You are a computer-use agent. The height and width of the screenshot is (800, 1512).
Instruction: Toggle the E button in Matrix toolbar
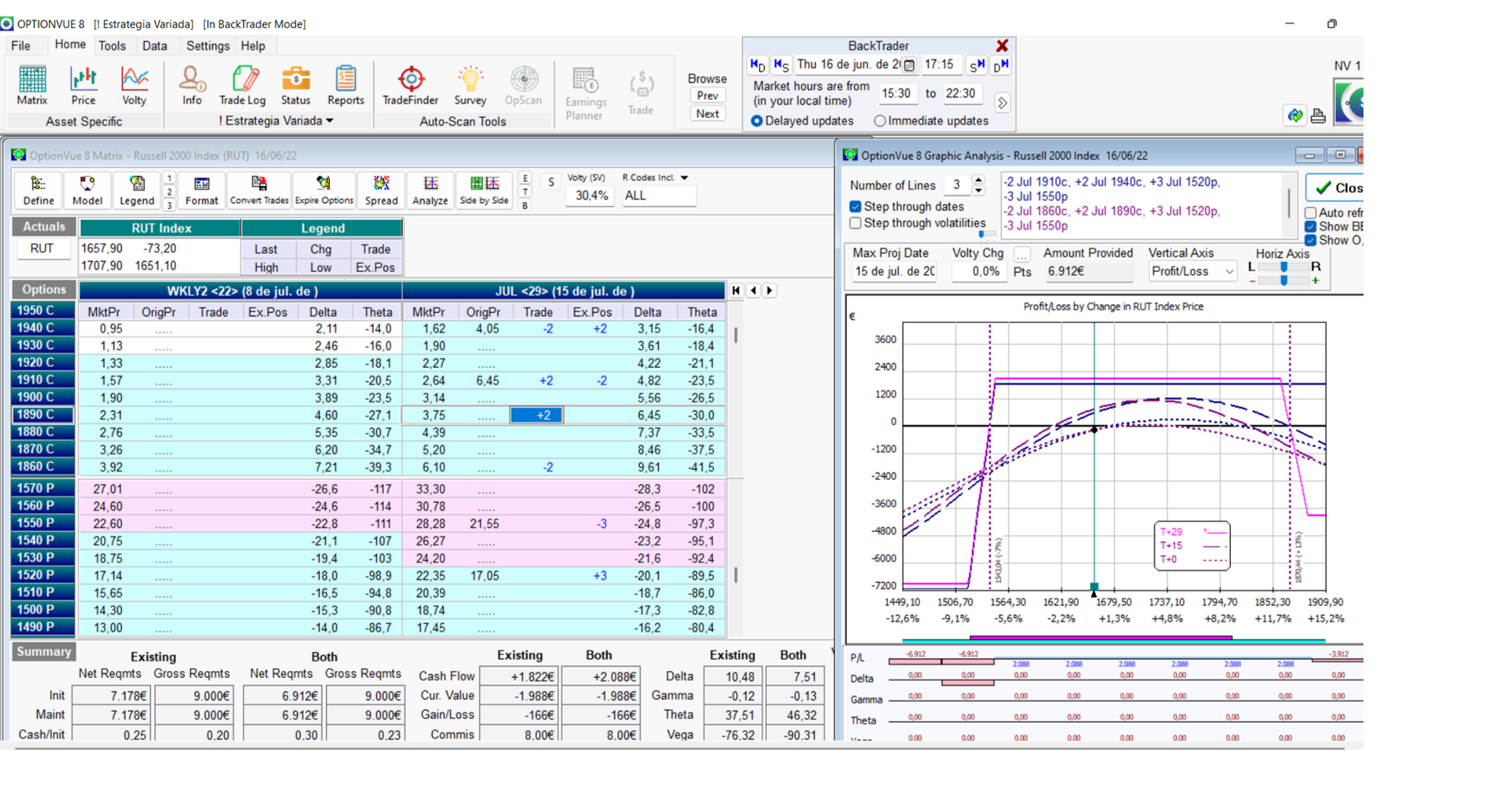click(x=525, y=178)
